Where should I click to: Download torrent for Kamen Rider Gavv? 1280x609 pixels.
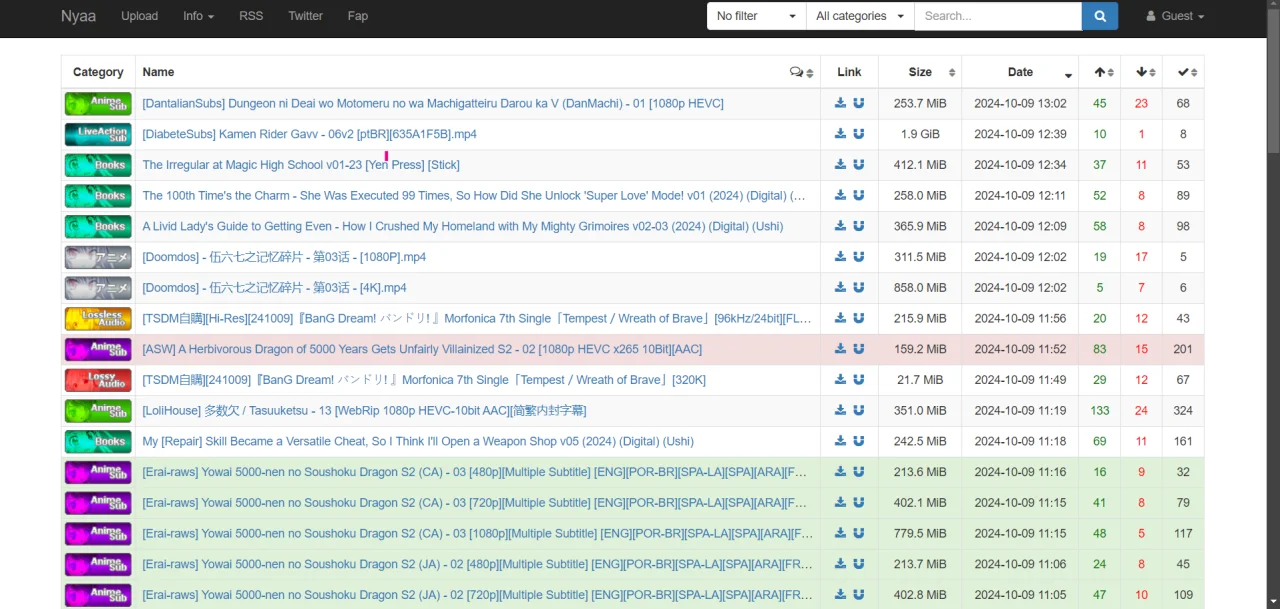(x=841, y=134)
